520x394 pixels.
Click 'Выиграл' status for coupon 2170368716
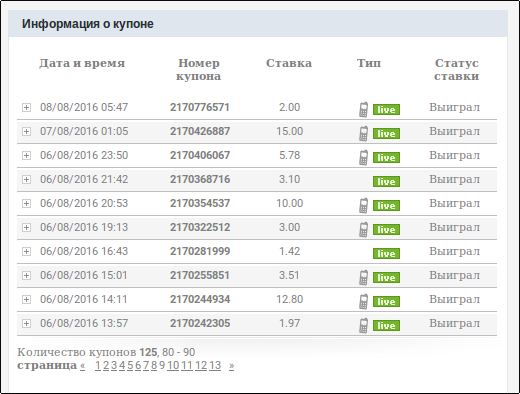pyautogui.click(x=455, y=179)
